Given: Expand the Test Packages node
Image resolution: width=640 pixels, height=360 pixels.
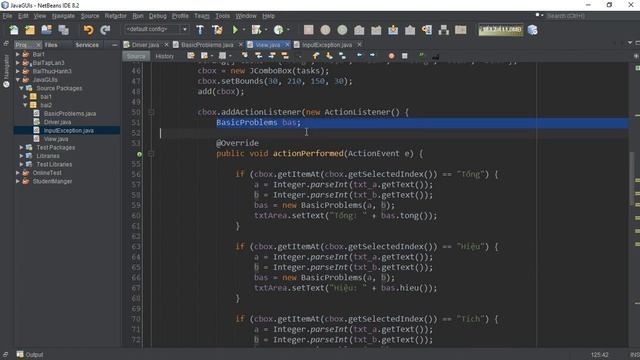Looking at the screenshot, I should pos(21,147).
